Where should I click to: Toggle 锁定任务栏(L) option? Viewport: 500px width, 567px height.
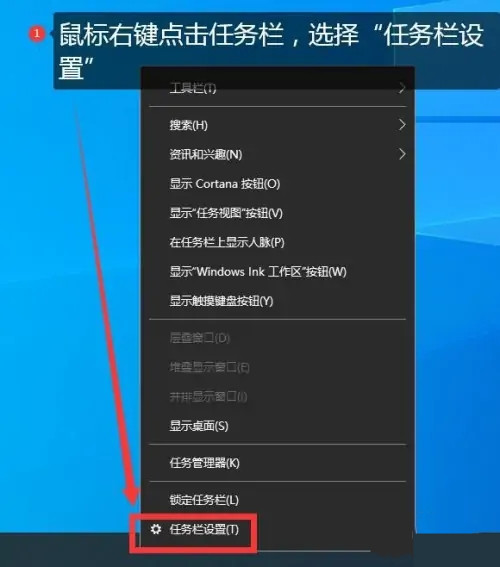pyautogui.click(x=277, y=500)
